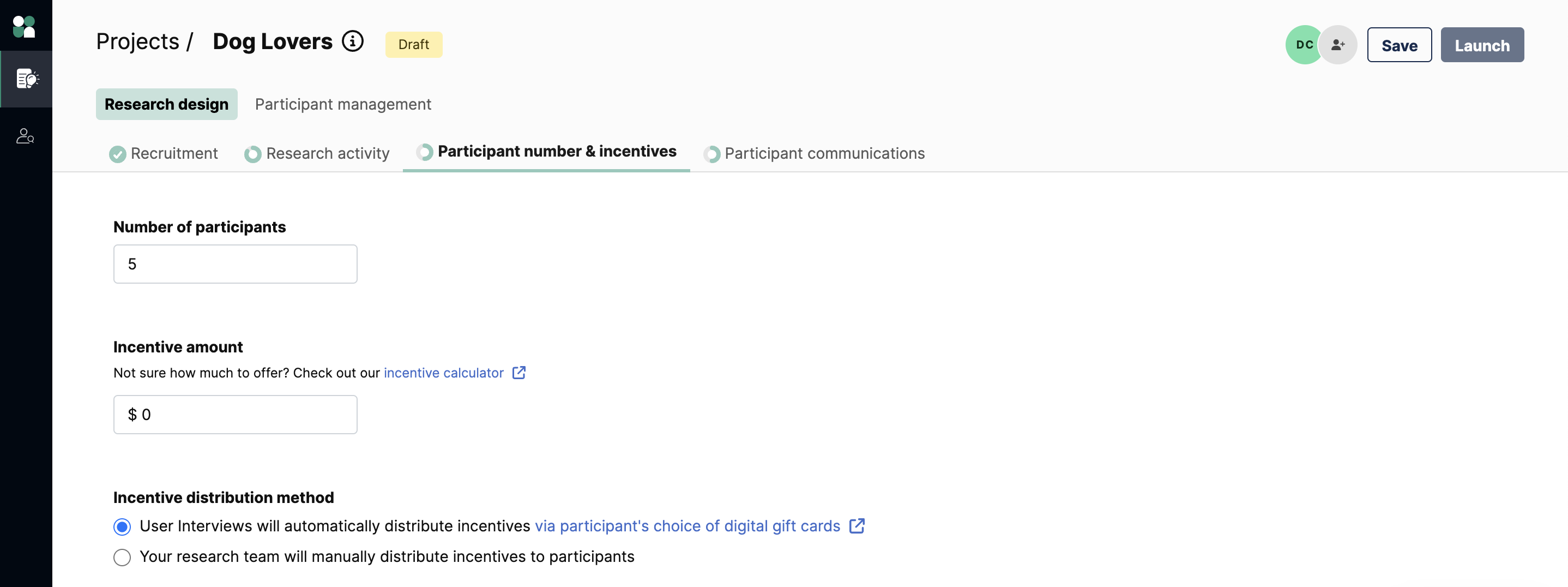1568x587 pixels.
Task: Open the Research activity step tab
Action: pos(317,153)
